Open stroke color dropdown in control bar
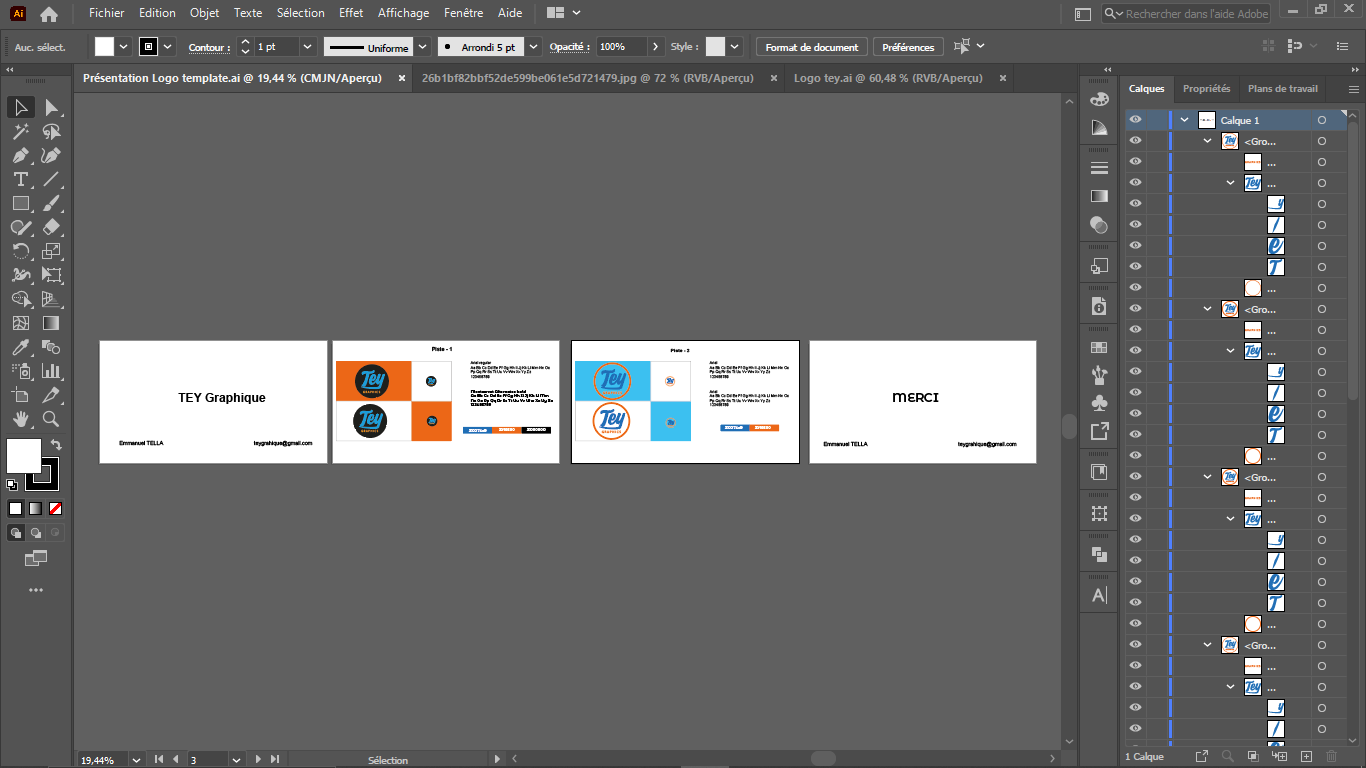 tap(168, 47)
